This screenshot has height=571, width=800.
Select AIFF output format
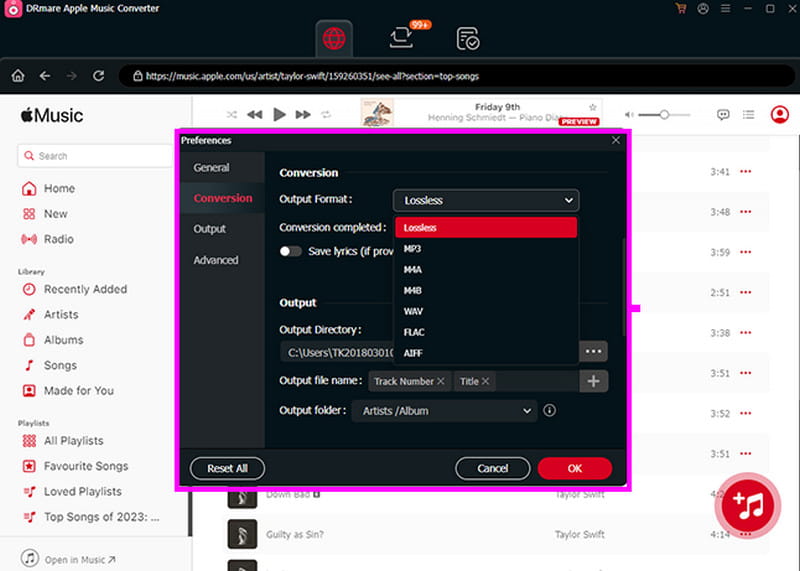click(486, 353)
